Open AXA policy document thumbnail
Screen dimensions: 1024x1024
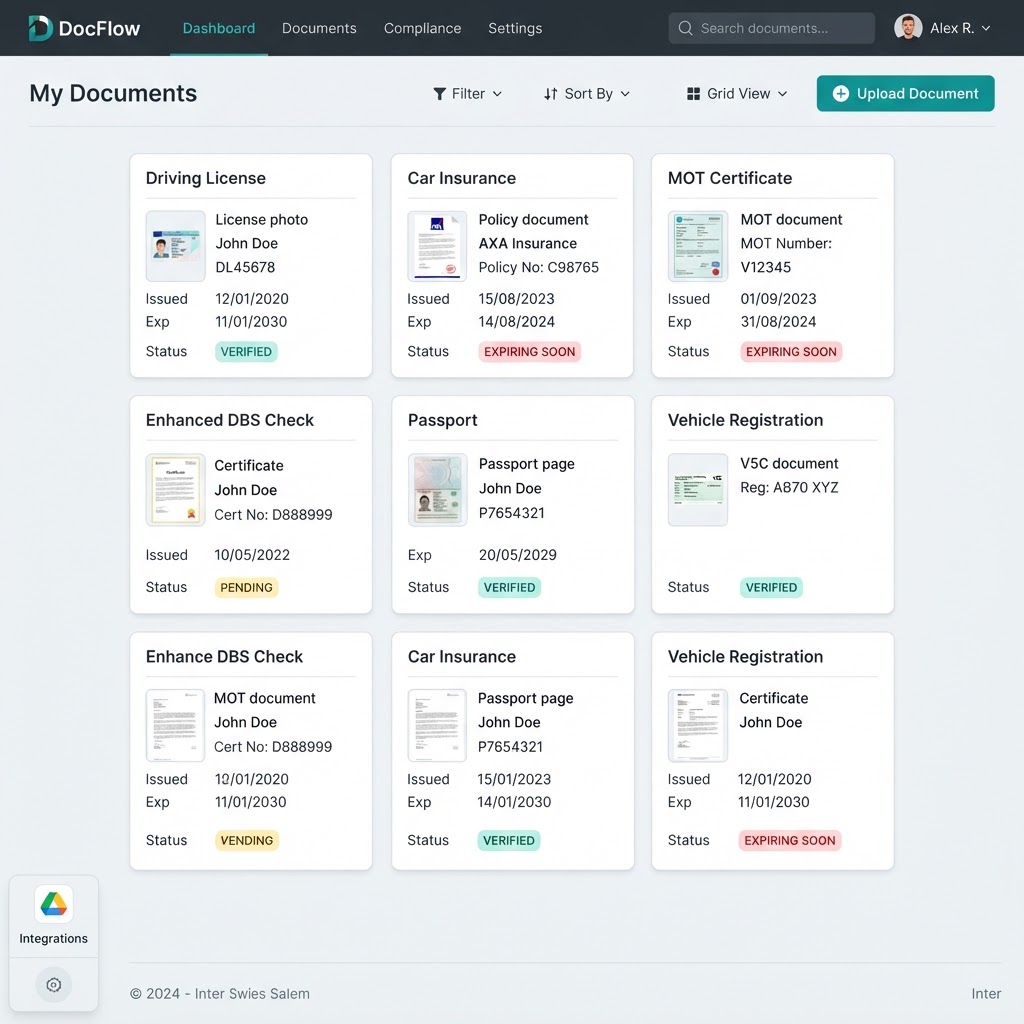coord(437,246)
